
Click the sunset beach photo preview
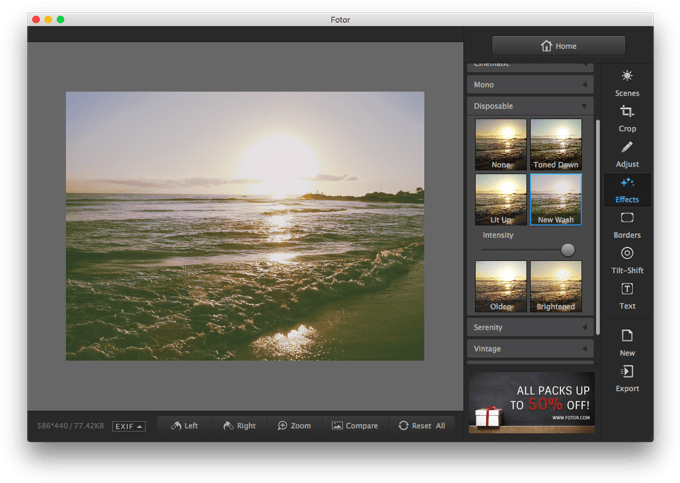pyautogui.click(x=245, y=226)
